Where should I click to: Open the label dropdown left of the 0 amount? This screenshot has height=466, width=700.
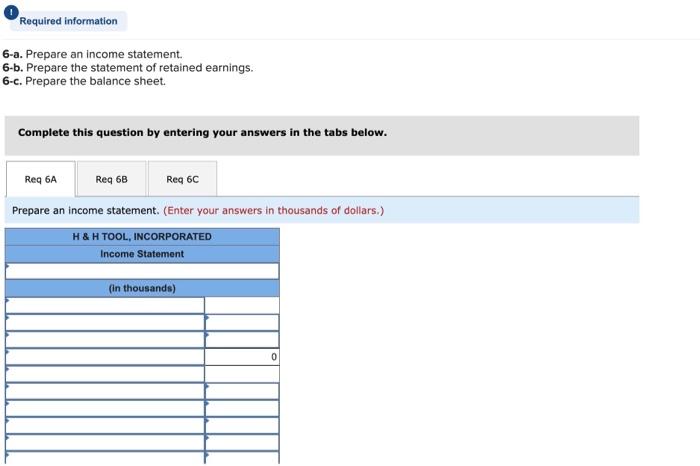(x=105, y=357)
